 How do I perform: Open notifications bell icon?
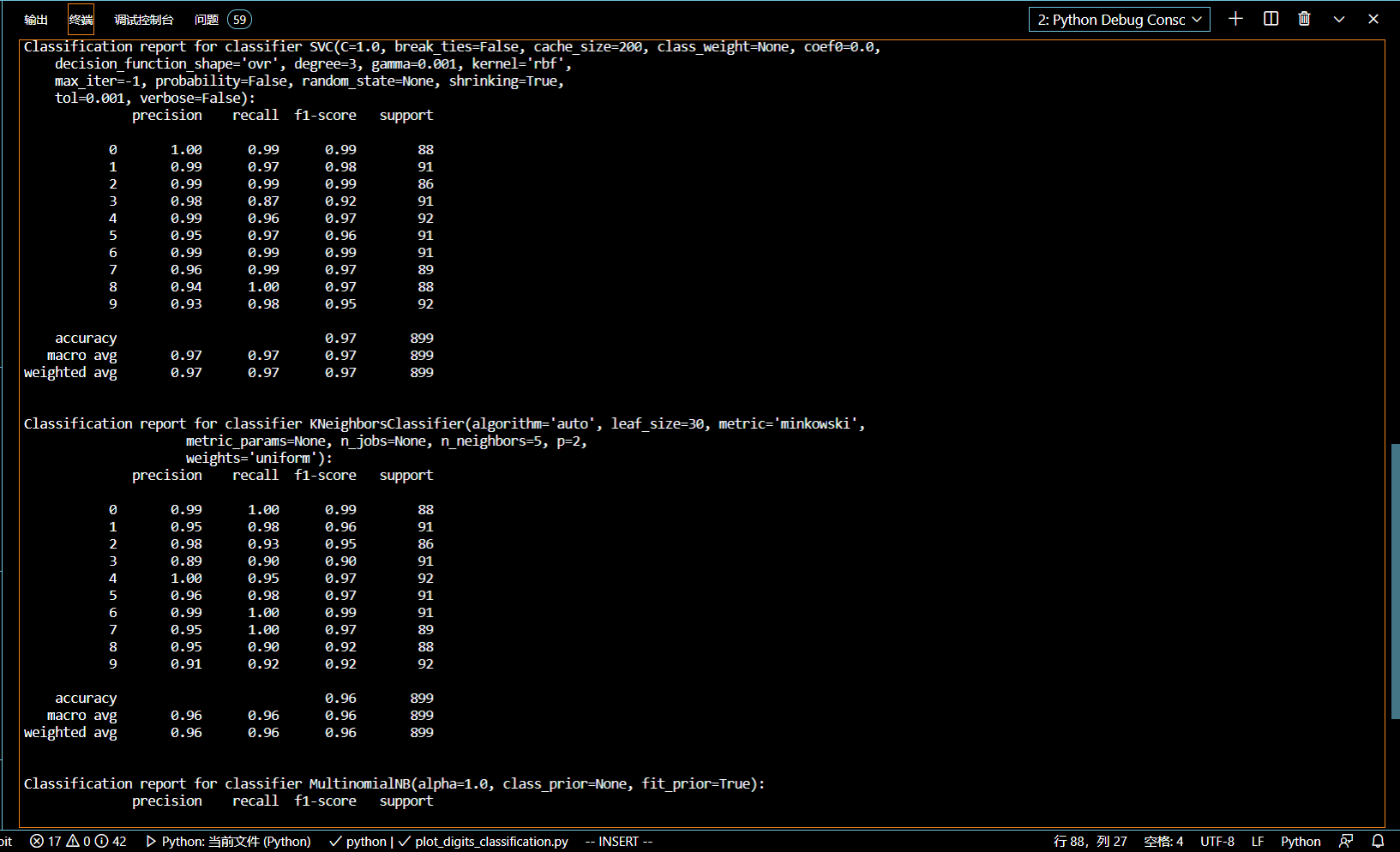(1378, 842)
